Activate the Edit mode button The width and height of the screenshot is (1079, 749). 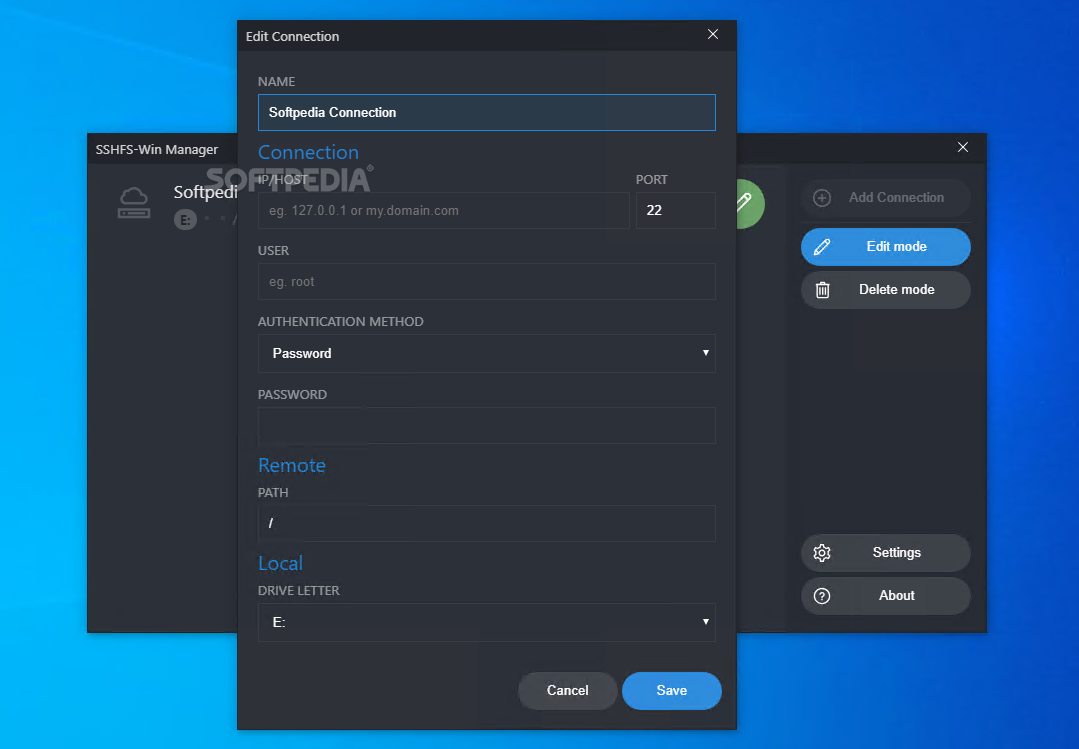886,246
